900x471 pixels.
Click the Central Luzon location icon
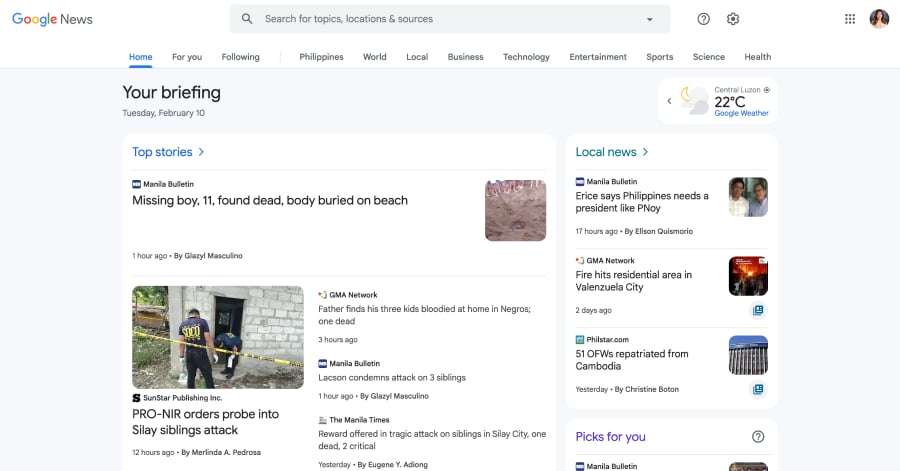[767, 90]
